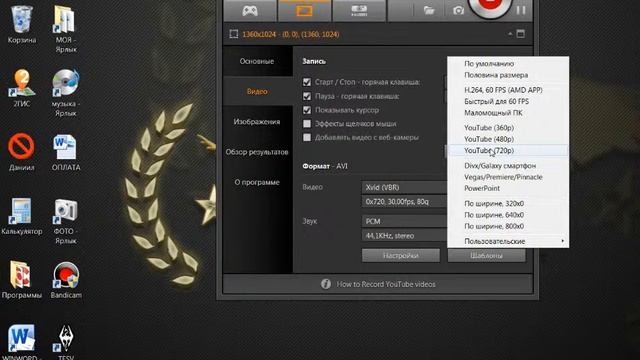Toggle Старт / Стоп hotkey checkbox

point(307,82)
